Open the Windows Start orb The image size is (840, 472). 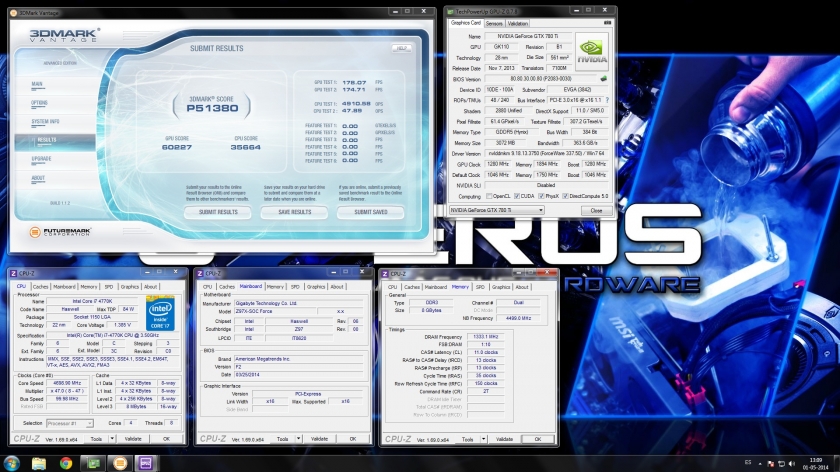pos(11,463)
